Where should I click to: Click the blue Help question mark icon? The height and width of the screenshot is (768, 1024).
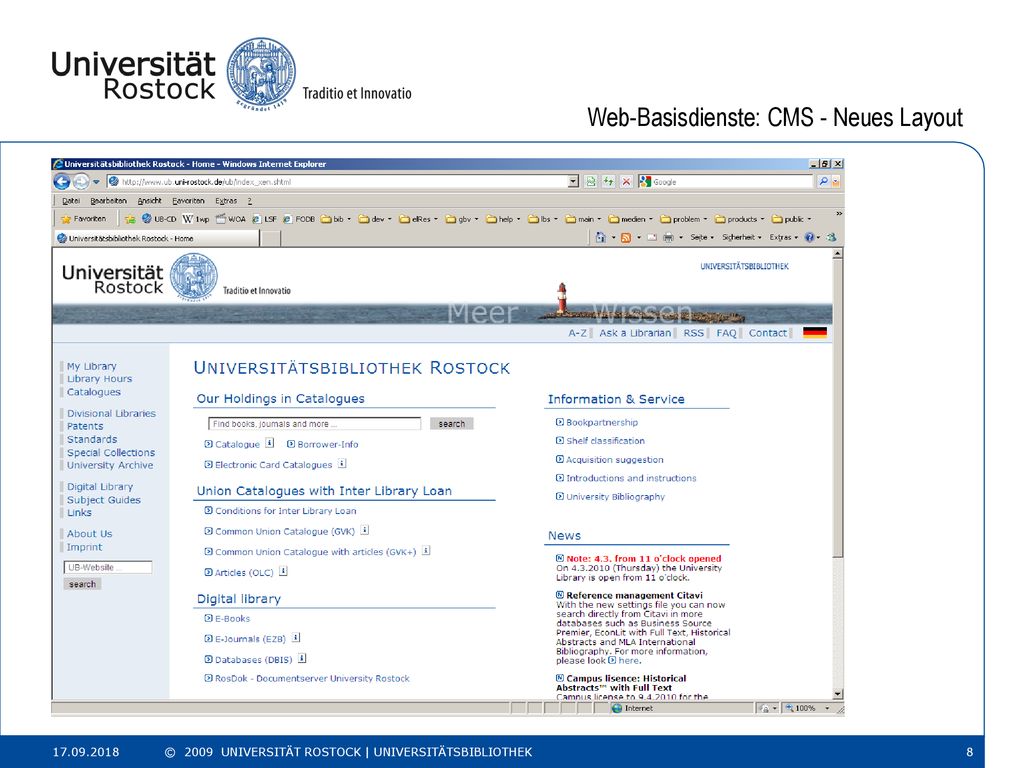point(810,238)
